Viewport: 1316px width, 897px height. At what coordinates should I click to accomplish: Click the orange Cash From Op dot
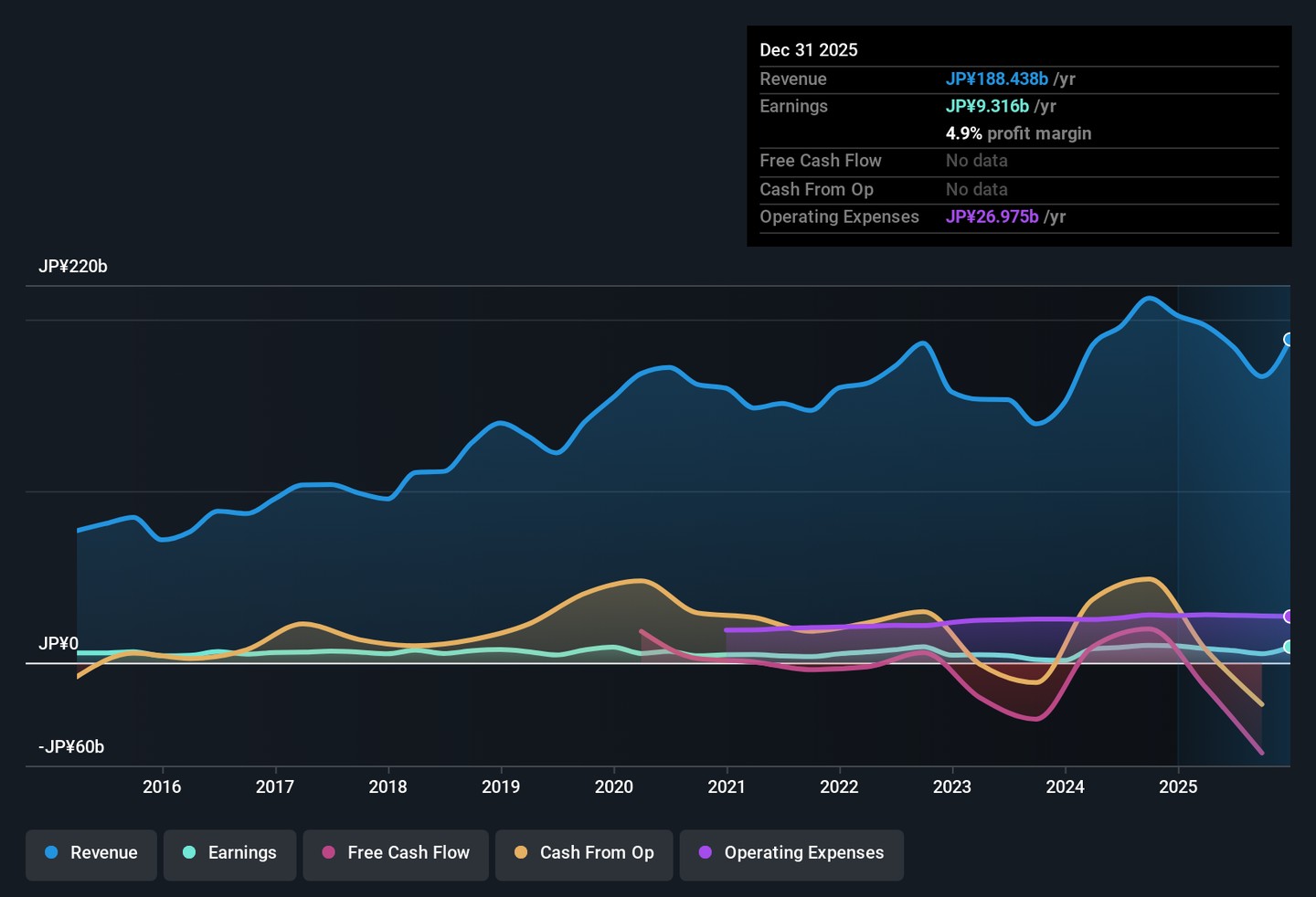pos(521,852)
